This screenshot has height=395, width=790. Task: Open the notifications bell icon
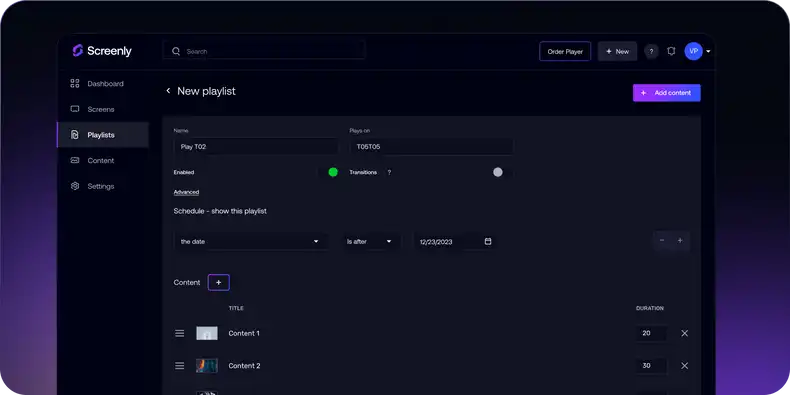(x=671, y=51)
